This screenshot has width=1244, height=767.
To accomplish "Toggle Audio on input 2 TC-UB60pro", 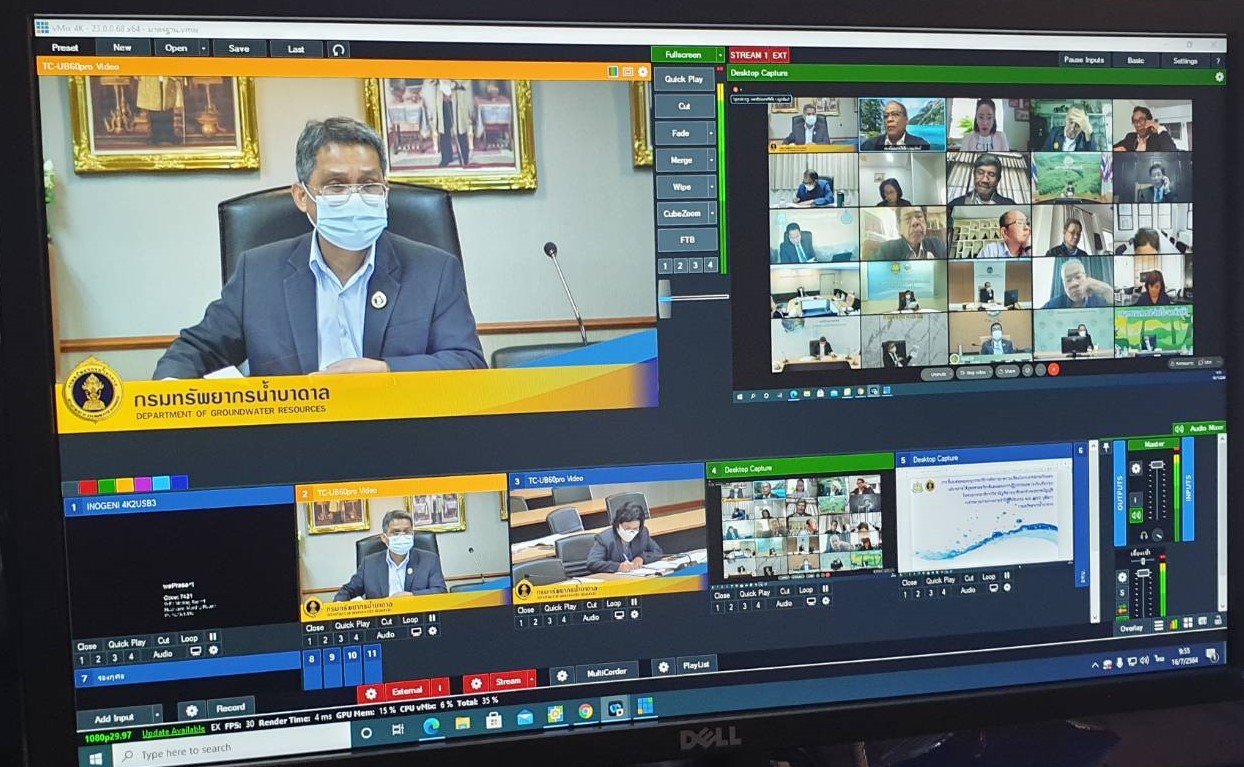I will click(385, 635).
